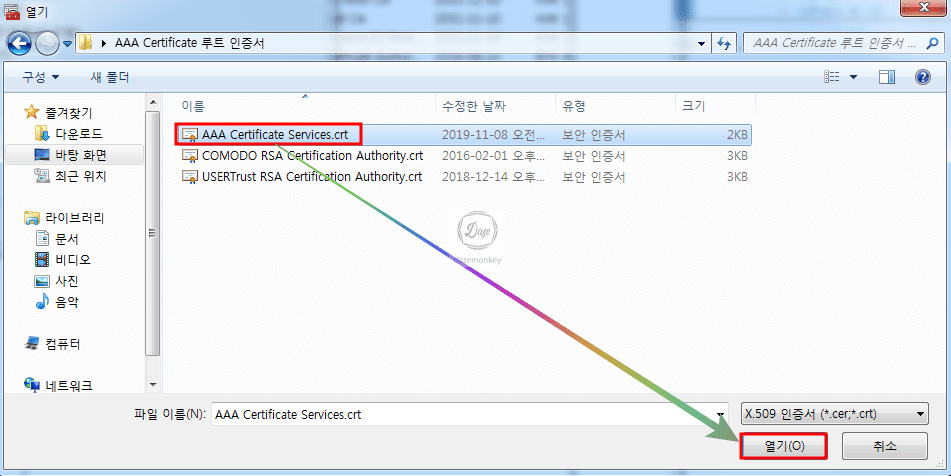Click the refresh button beside address bar
The width and height of the screenshot is (951, 476).
(x=723, y=44)
